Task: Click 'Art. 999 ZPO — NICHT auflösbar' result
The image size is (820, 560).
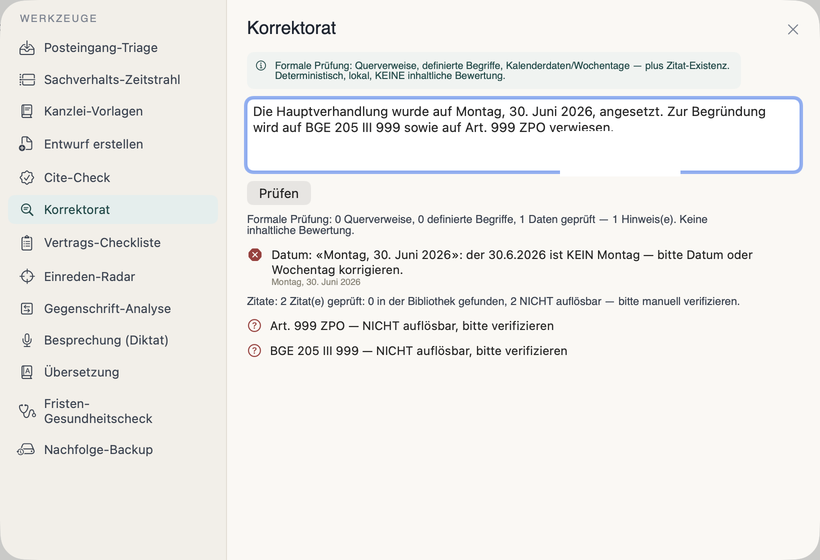Action: [x=412, y=326]
